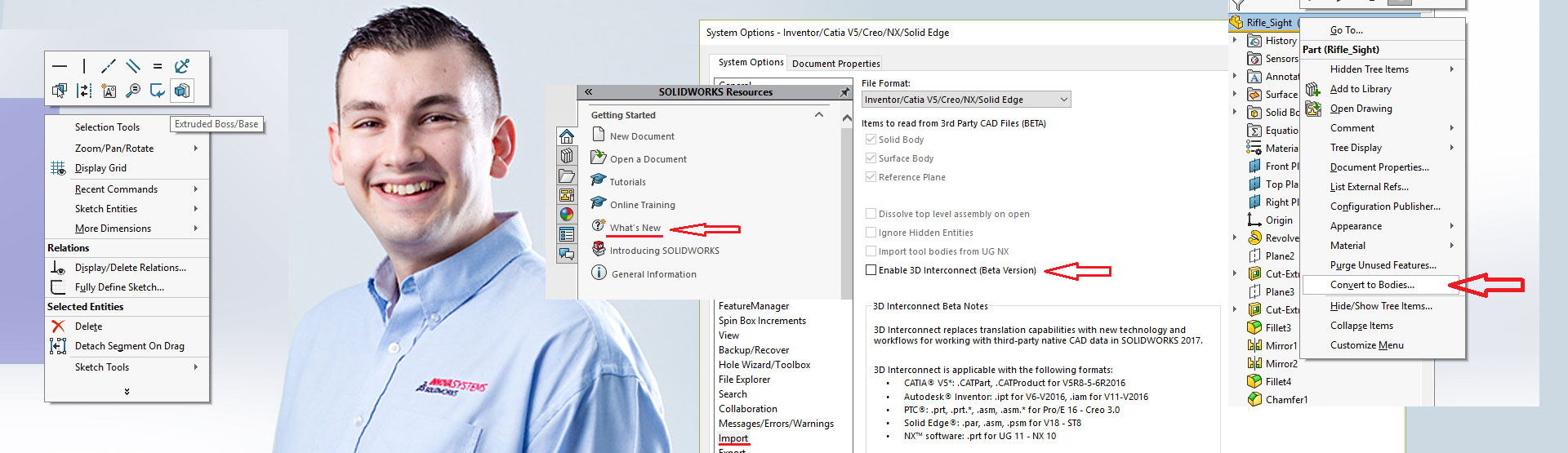Screen dimensions: 1568x453
Task: Toggle Import tool bodies from UG NX
Action: [x=871, y=251]
